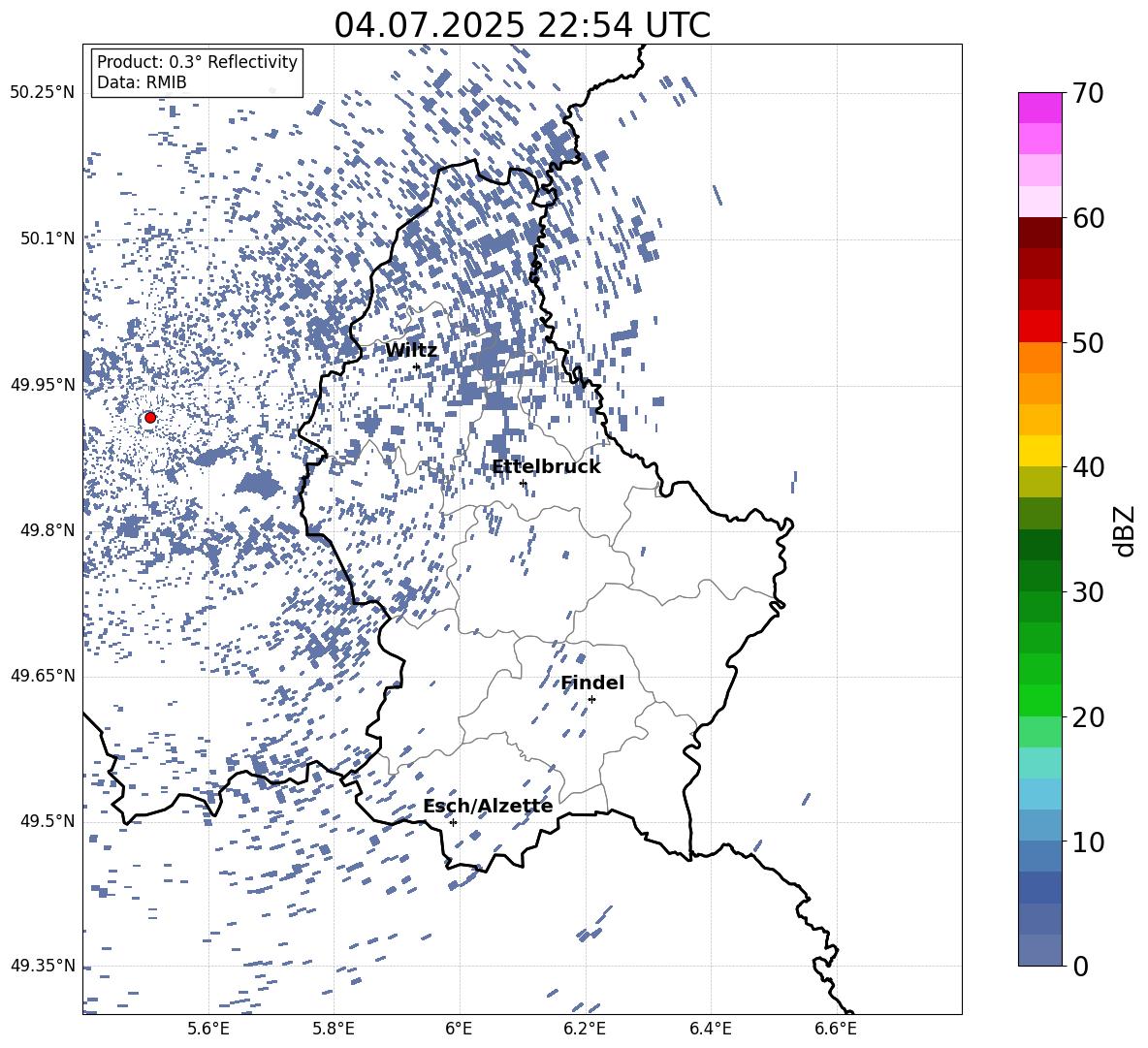Click the 49.65°N latitude label

pyautogui.click(x=44, y=676)
